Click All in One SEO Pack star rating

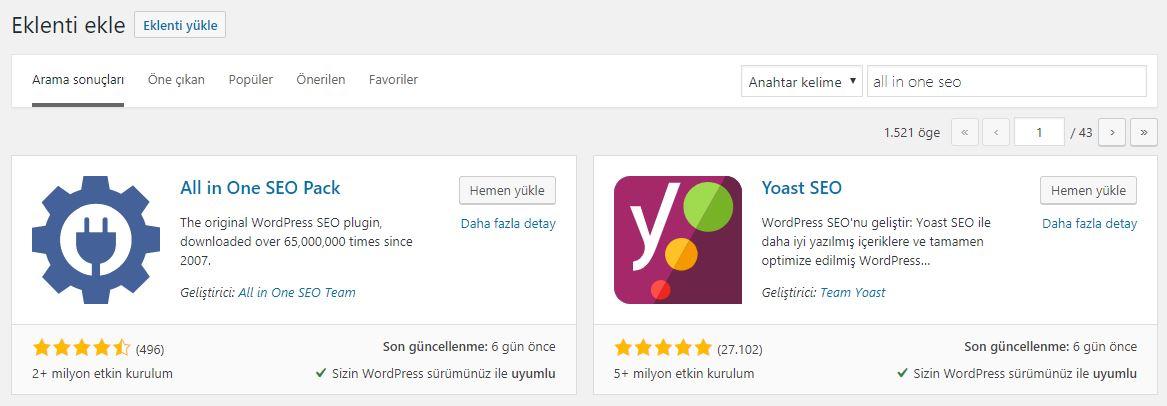(82, 348)
